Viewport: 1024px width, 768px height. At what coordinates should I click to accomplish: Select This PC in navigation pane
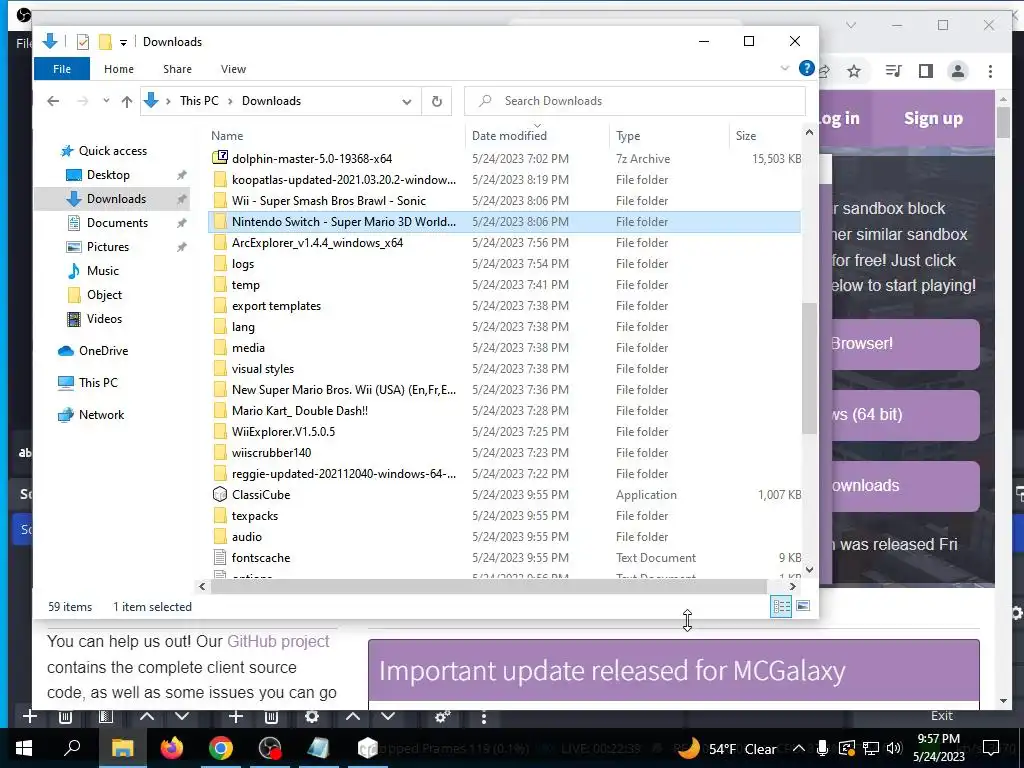pos(98,383)
